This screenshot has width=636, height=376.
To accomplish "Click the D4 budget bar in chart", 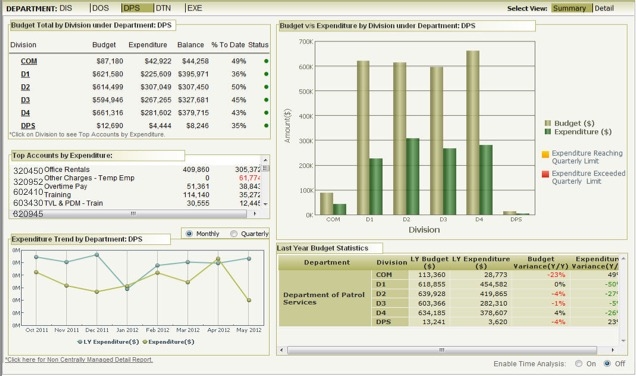I will (x=473, y=133).
